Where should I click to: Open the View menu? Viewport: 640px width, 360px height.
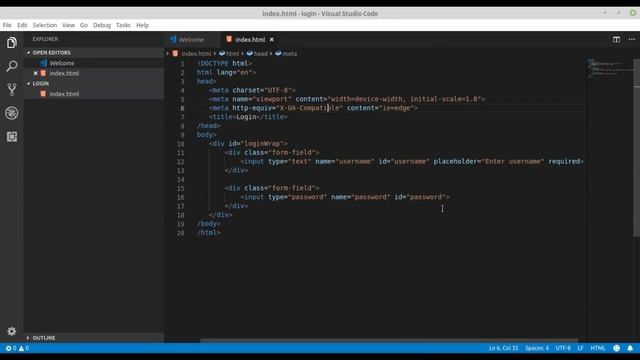point(68,25)
